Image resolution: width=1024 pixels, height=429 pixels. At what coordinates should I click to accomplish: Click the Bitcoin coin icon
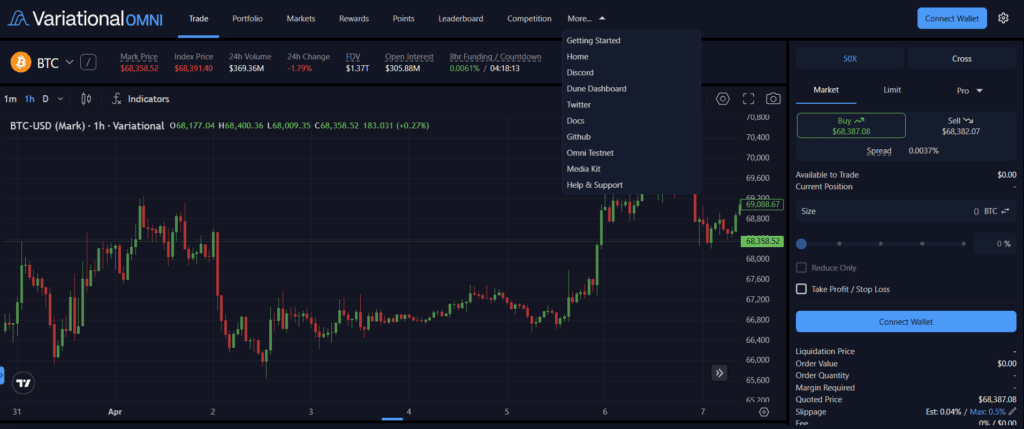point(21,63)
